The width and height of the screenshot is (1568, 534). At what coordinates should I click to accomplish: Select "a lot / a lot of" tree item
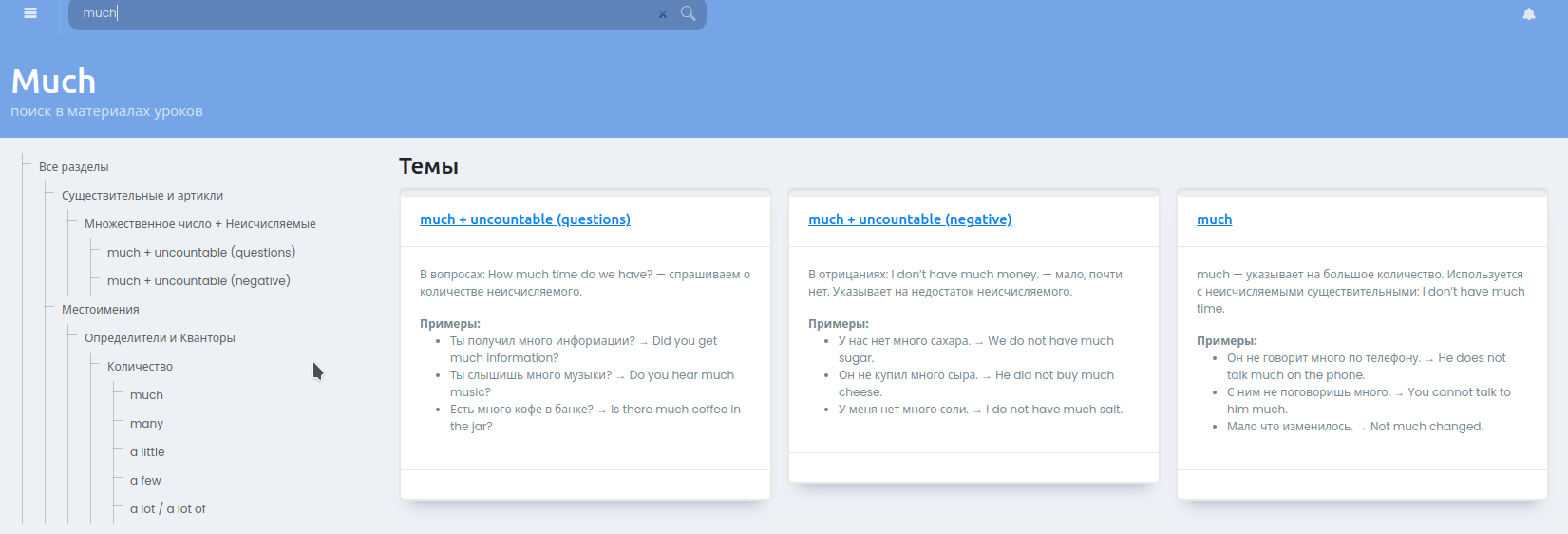point(168,509)
